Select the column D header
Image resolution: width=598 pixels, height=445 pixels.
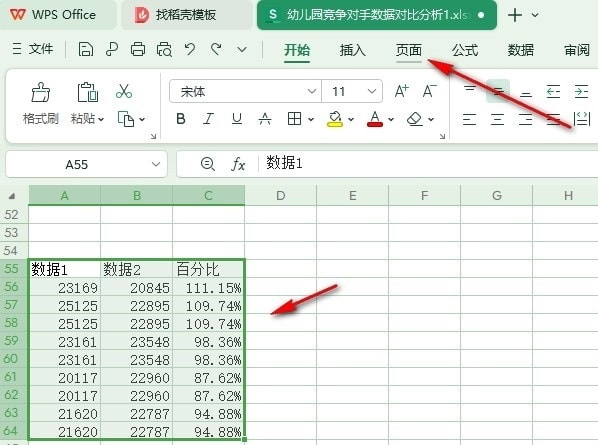(x=281, y=196)
